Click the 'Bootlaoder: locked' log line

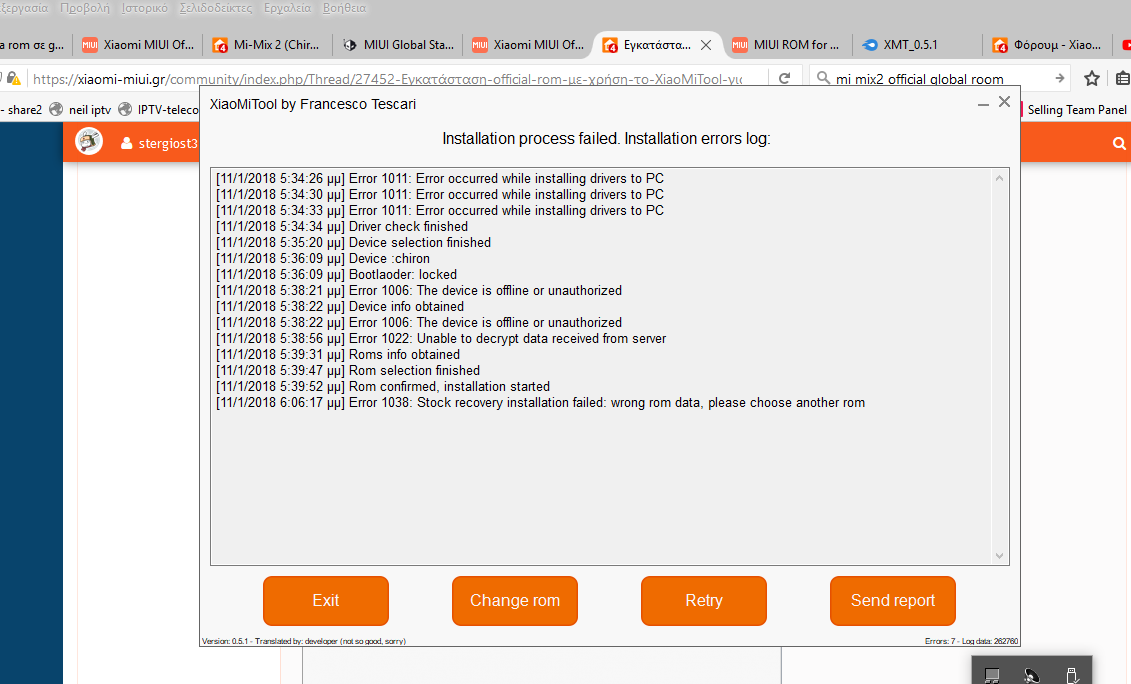(336, 274)
